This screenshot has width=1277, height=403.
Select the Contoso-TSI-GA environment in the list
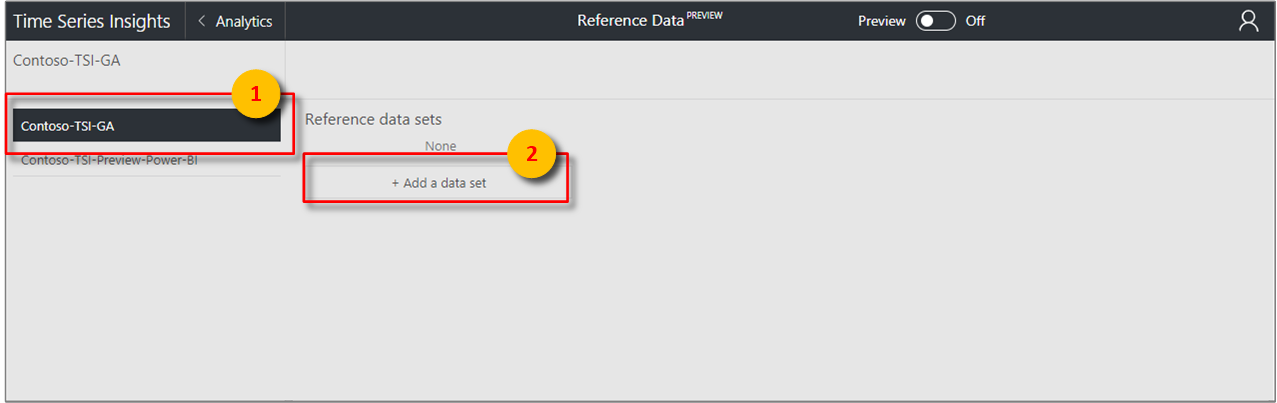click(146, 126)
